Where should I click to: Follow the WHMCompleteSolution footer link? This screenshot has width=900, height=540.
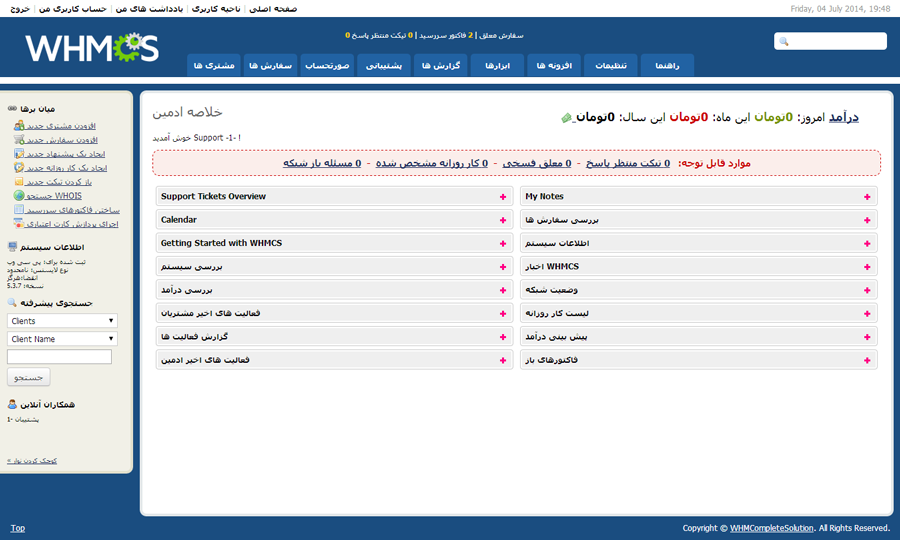(x=772, y=528)
